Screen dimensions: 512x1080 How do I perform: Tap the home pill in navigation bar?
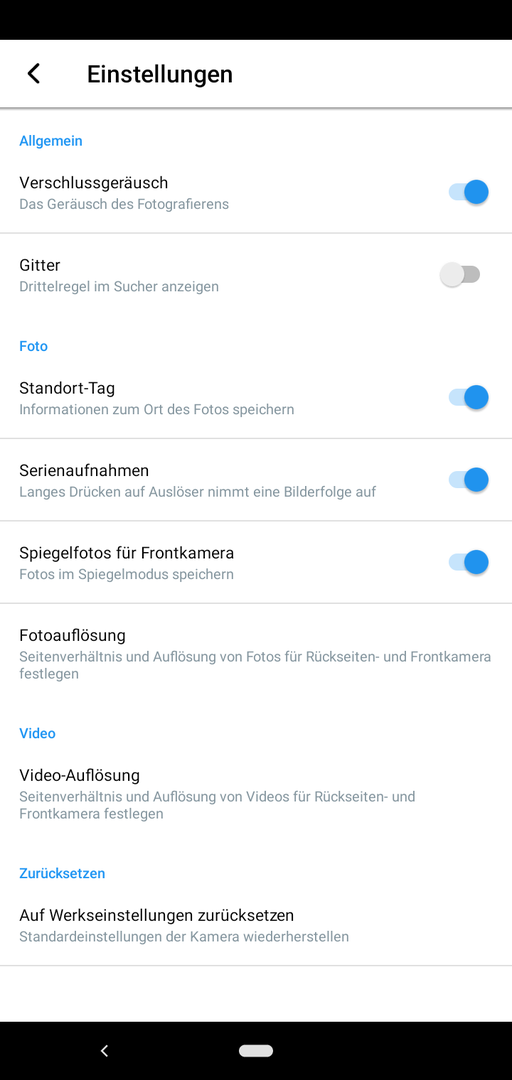coord(256,1050)
